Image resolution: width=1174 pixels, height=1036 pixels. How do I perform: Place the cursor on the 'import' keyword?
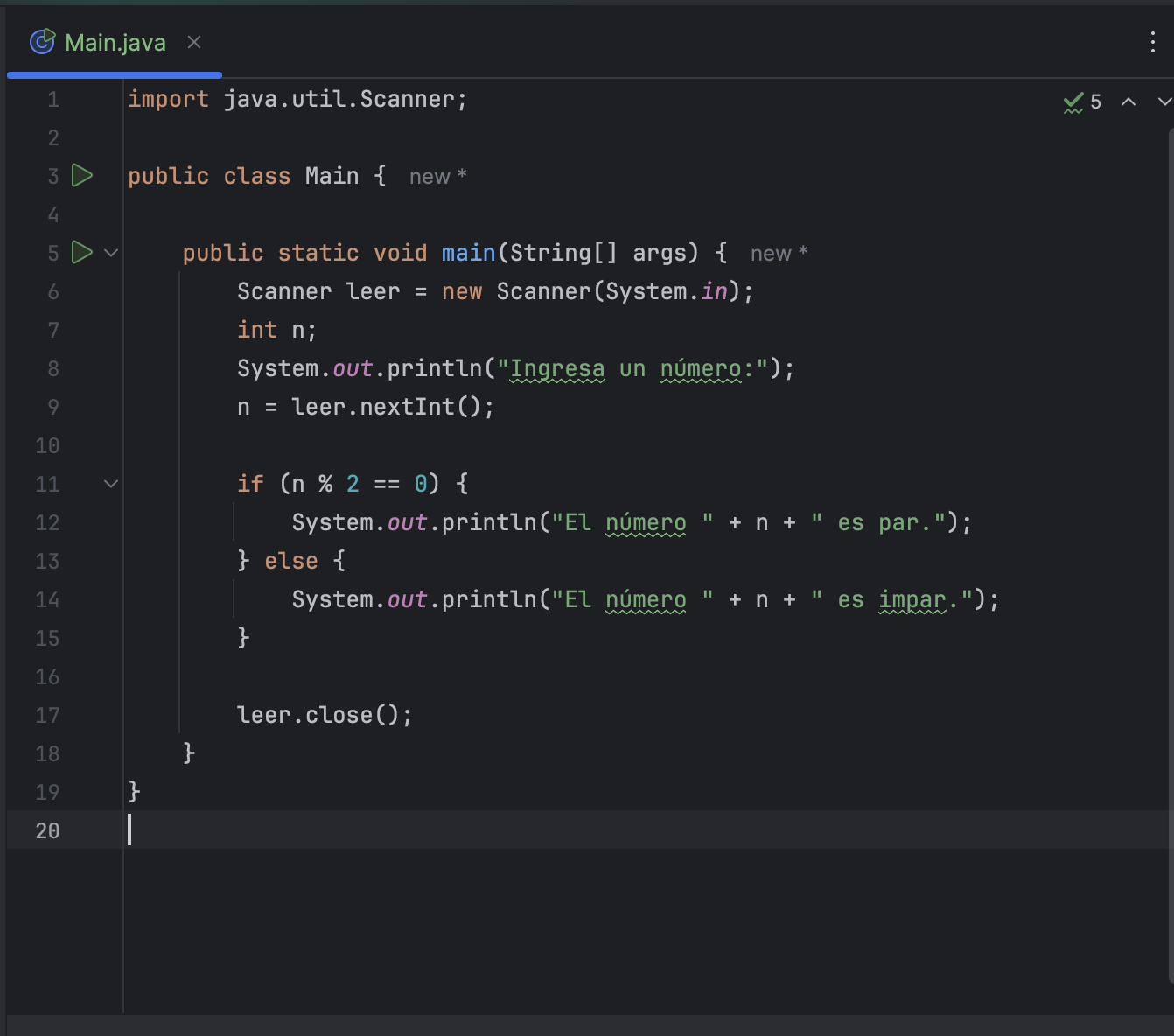point(169,99)
